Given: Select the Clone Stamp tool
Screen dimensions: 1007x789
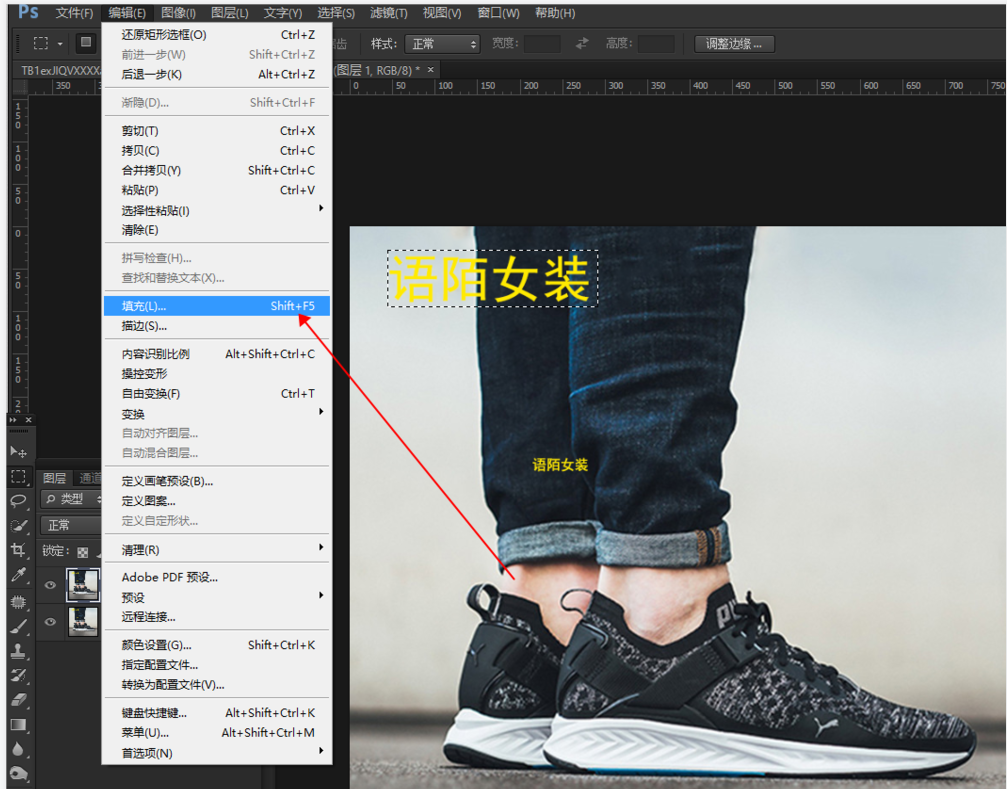Looking at the screenshot, I should [x=18, y=651].
